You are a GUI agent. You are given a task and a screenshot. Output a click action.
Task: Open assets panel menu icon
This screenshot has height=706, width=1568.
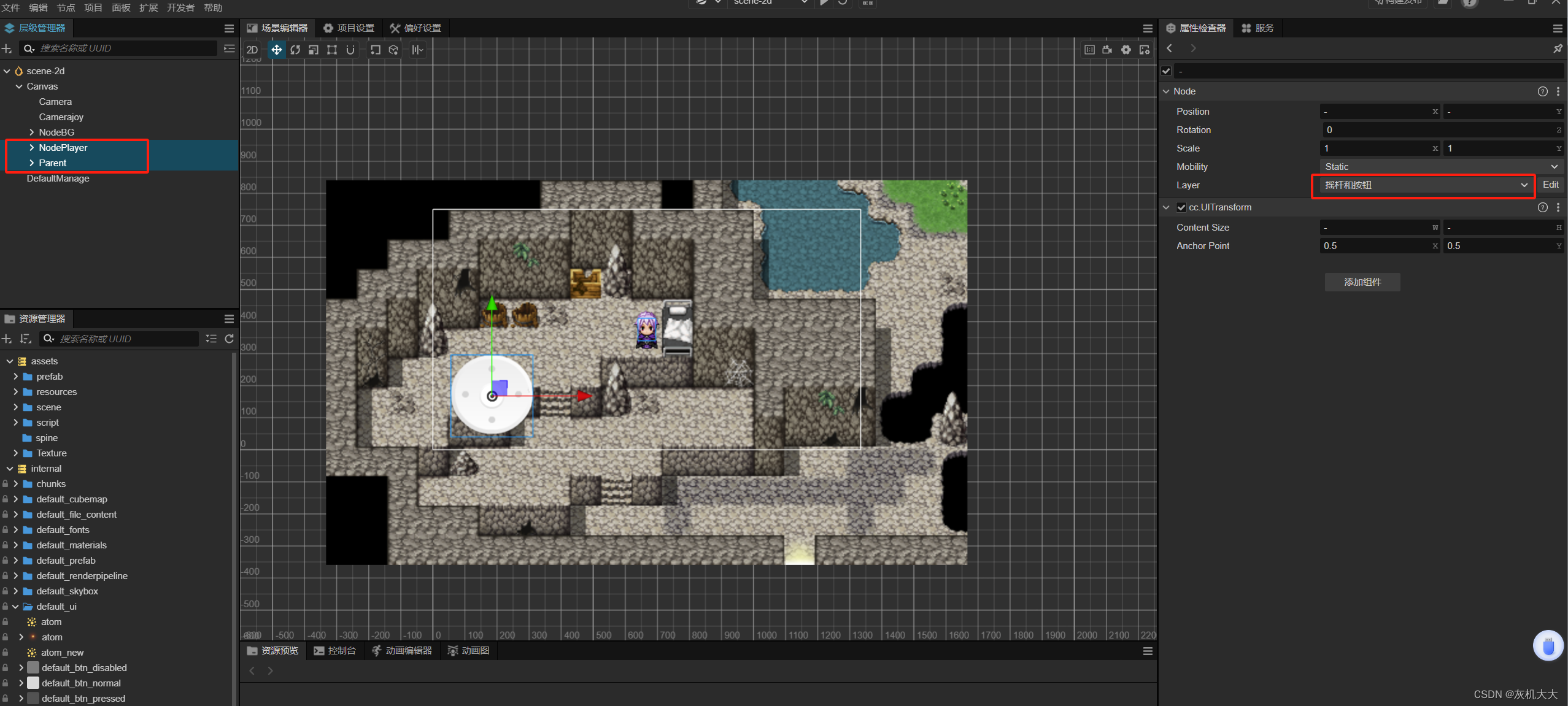pos(229,319)
